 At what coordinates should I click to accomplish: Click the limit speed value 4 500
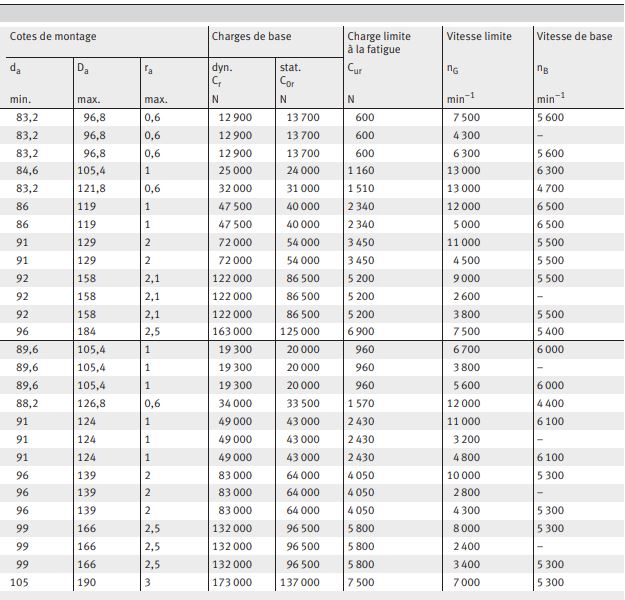coord(466,260)
